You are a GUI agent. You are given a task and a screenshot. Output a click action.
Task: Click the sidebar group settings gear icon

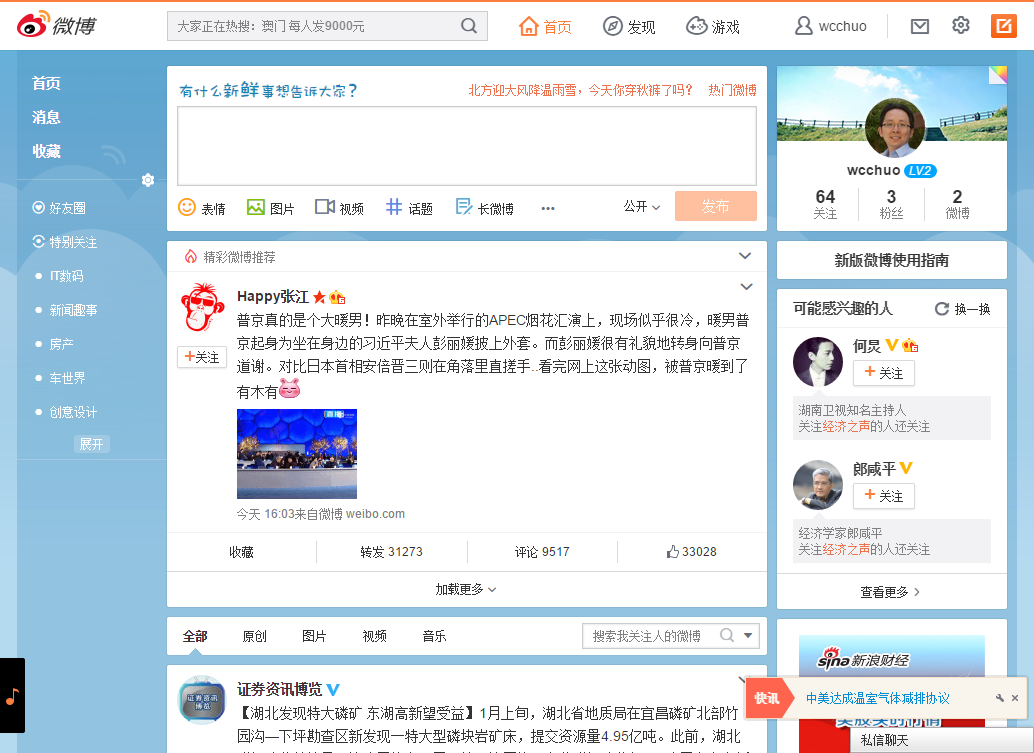pos(148,180)
